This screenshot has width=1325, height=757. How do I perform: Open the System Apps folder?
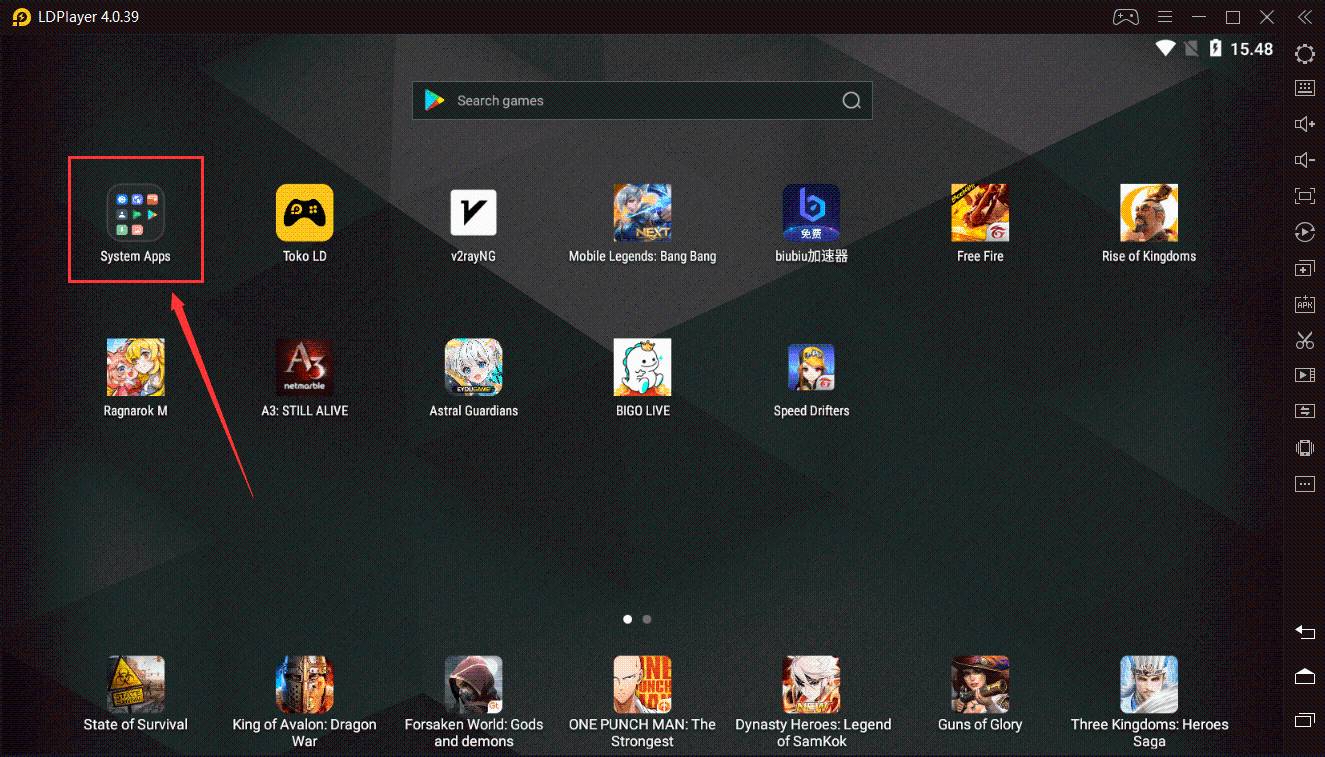135,212
